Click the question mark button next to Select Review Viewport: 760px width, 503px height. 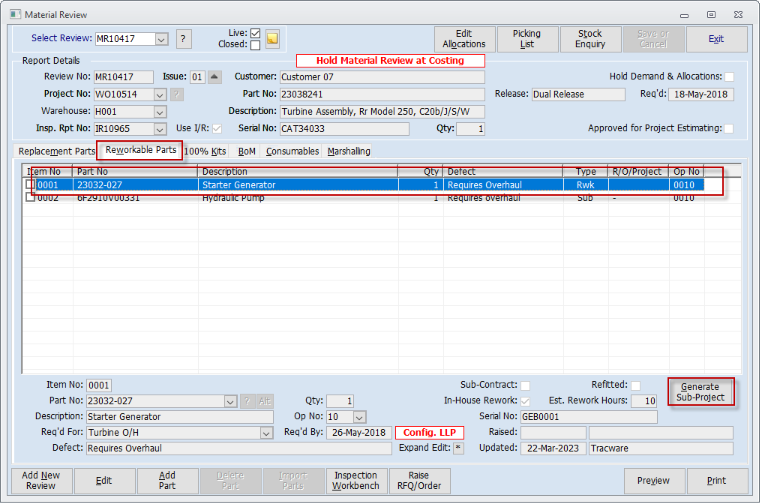click(183, 39)
